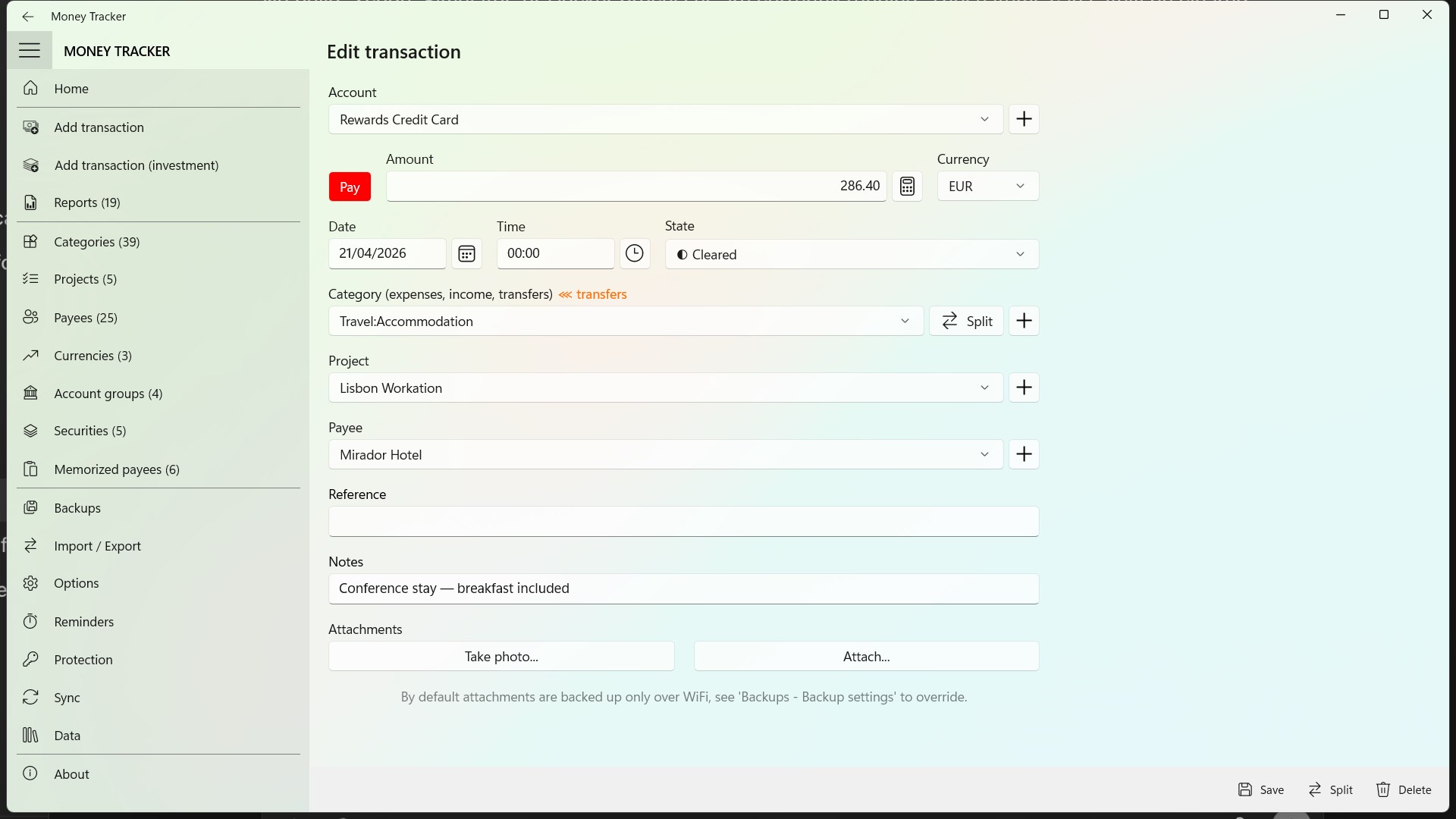This screenshot has width=1456, height=819.
Task: Open the Currency EUR dropdown
Action: (x=988, y=186)
